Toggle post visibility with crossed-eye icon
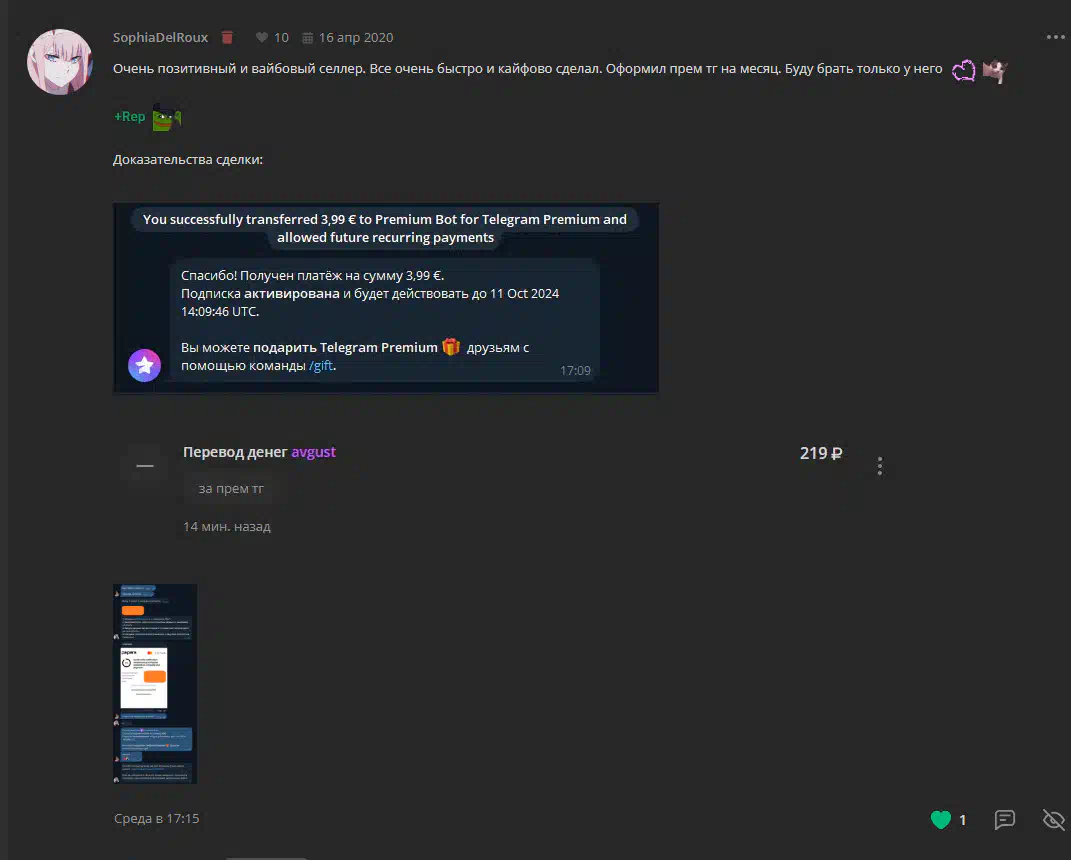 coord(1053,820)
